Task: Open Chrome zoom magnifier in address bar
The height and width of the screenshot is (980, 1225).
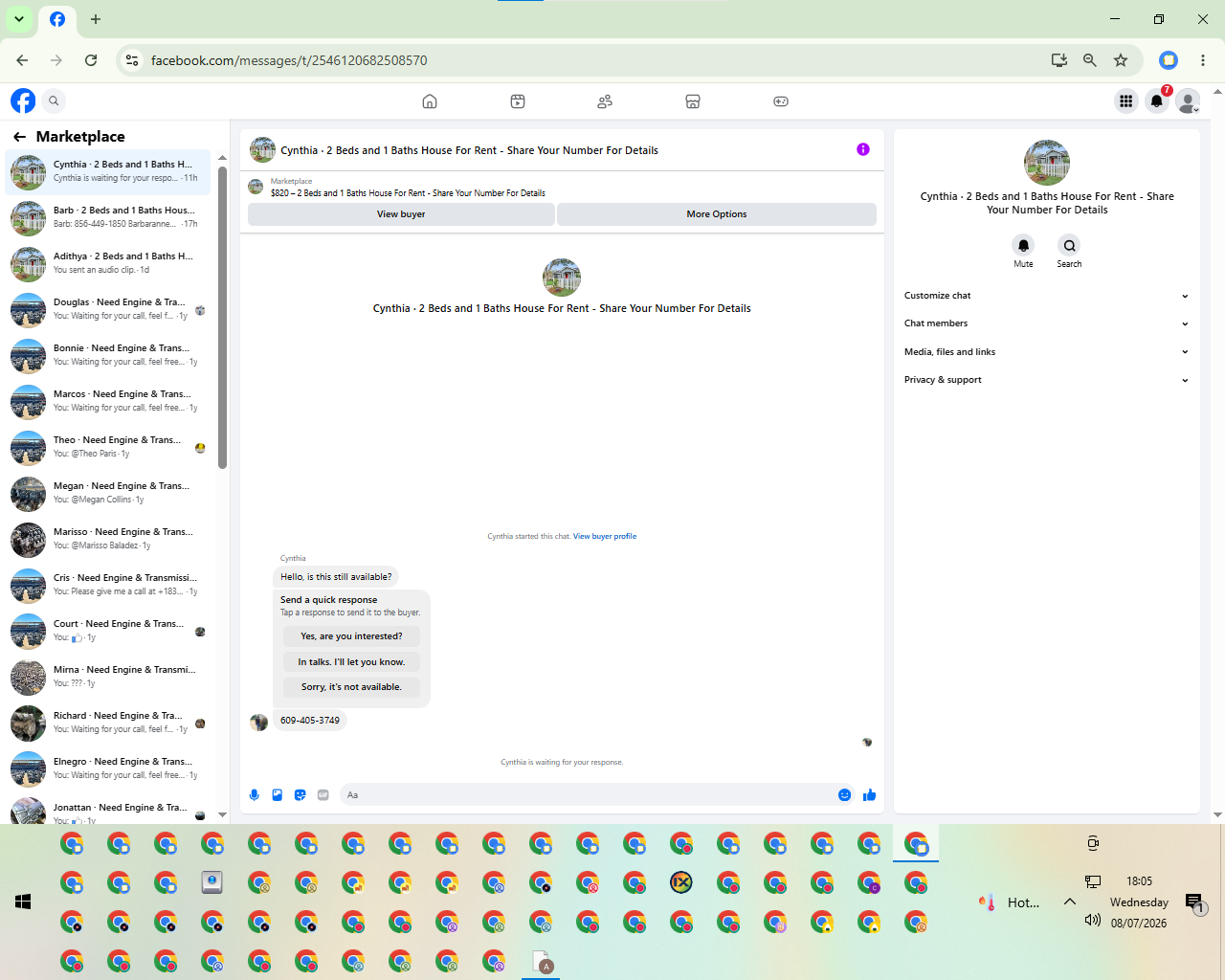Action: click(x=1090, y=60)
